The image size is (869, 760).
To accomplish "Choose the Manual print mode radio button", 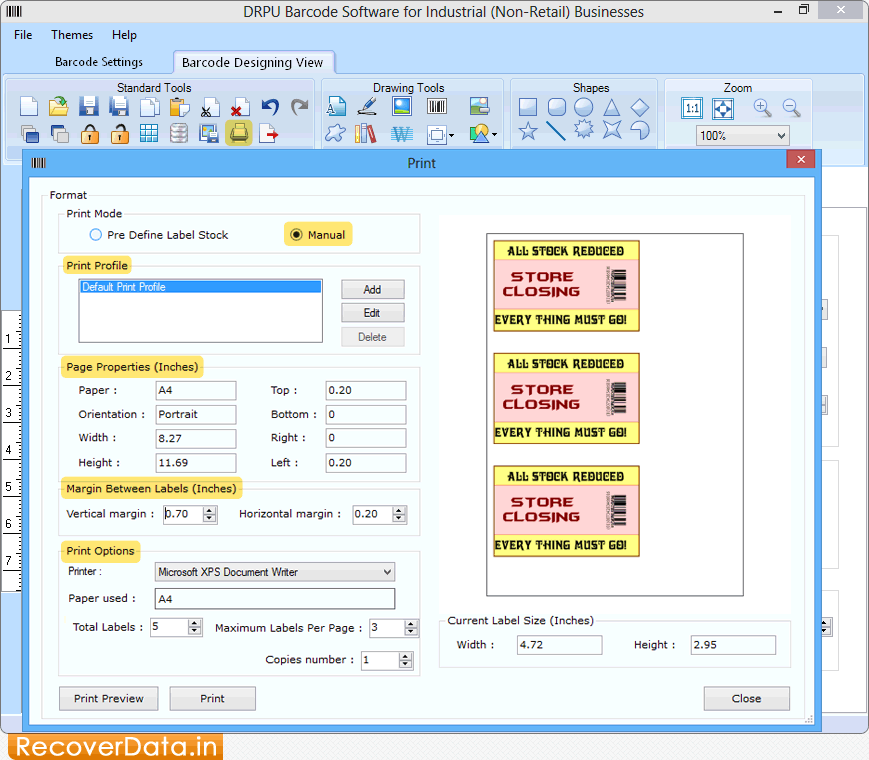I will pyautogui.click(x=296, y=235).
